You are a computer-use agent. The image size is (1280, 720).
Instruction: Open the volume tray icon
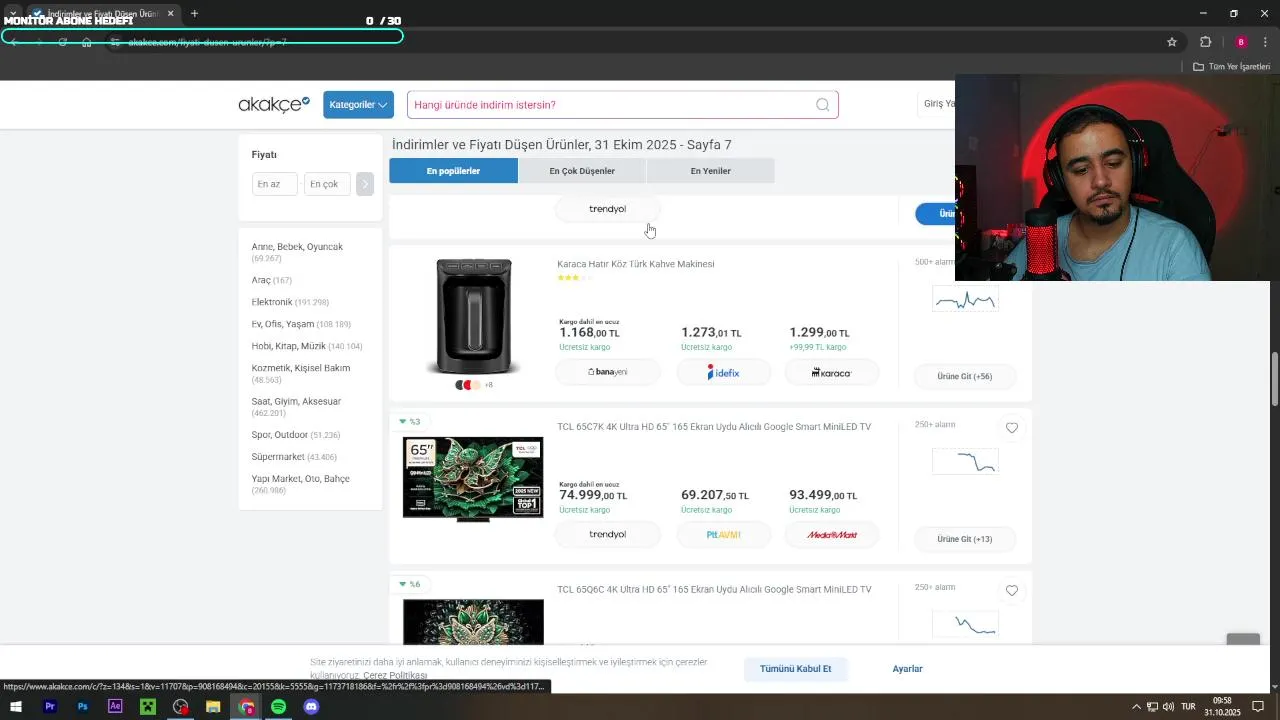tap(1168, 707)
